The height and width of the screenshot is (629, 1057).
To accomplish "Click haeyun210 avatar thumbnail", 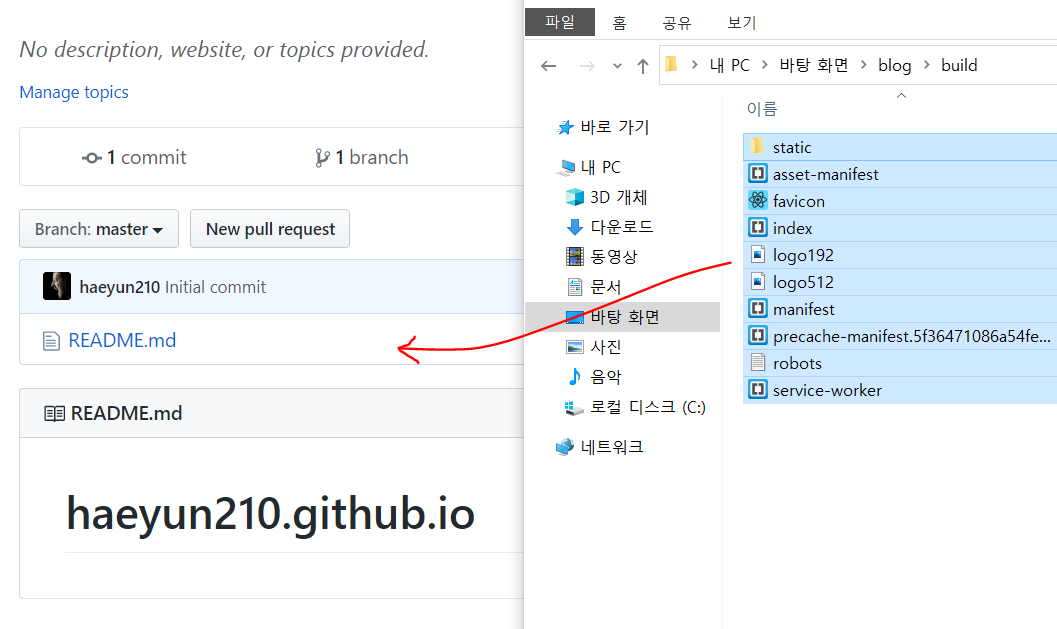I will (x=57, y=286).
